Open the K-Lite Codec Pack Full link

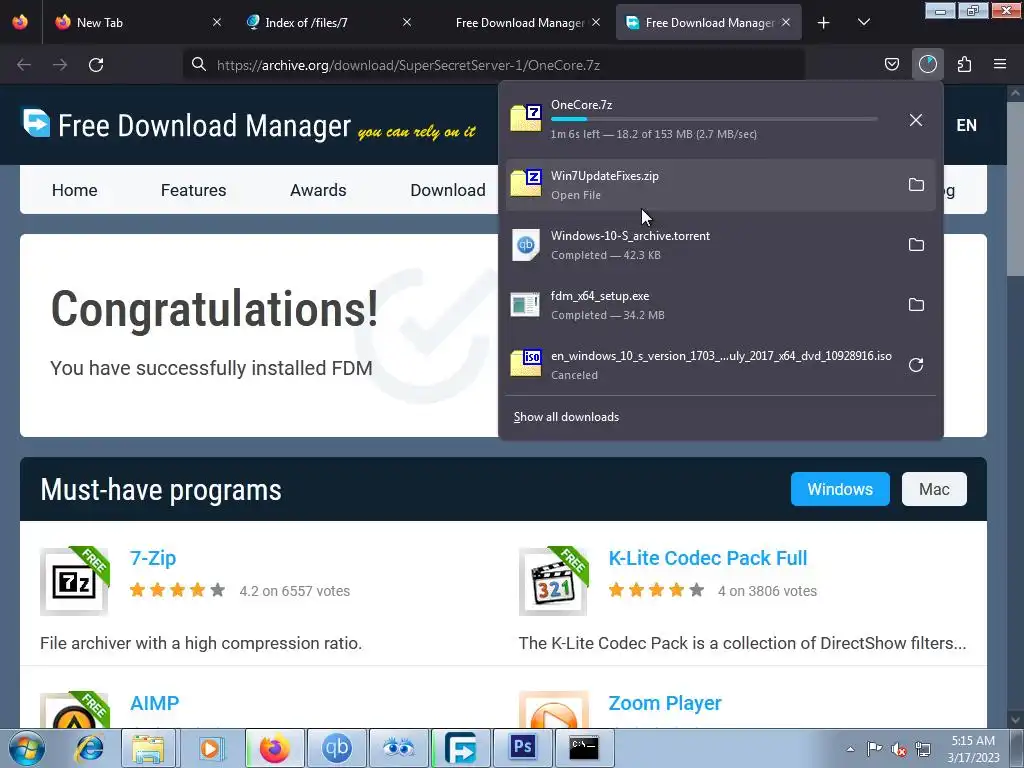[x=708, y=558]
